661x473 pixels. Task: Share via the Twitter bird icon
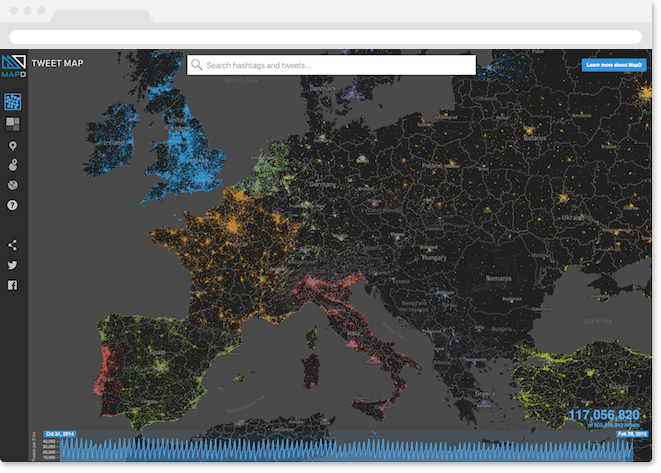(x=13, y=265)
